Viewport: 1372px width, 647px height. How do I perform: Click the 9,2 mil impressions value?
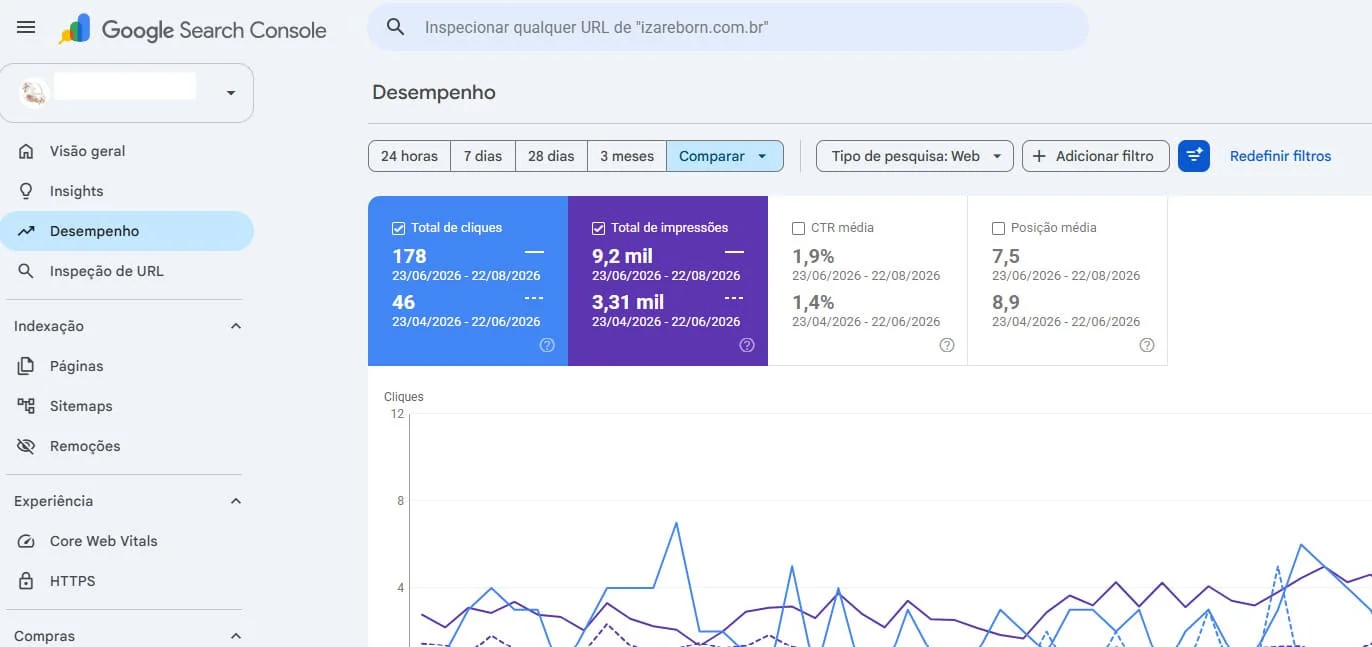pos(622,256)
